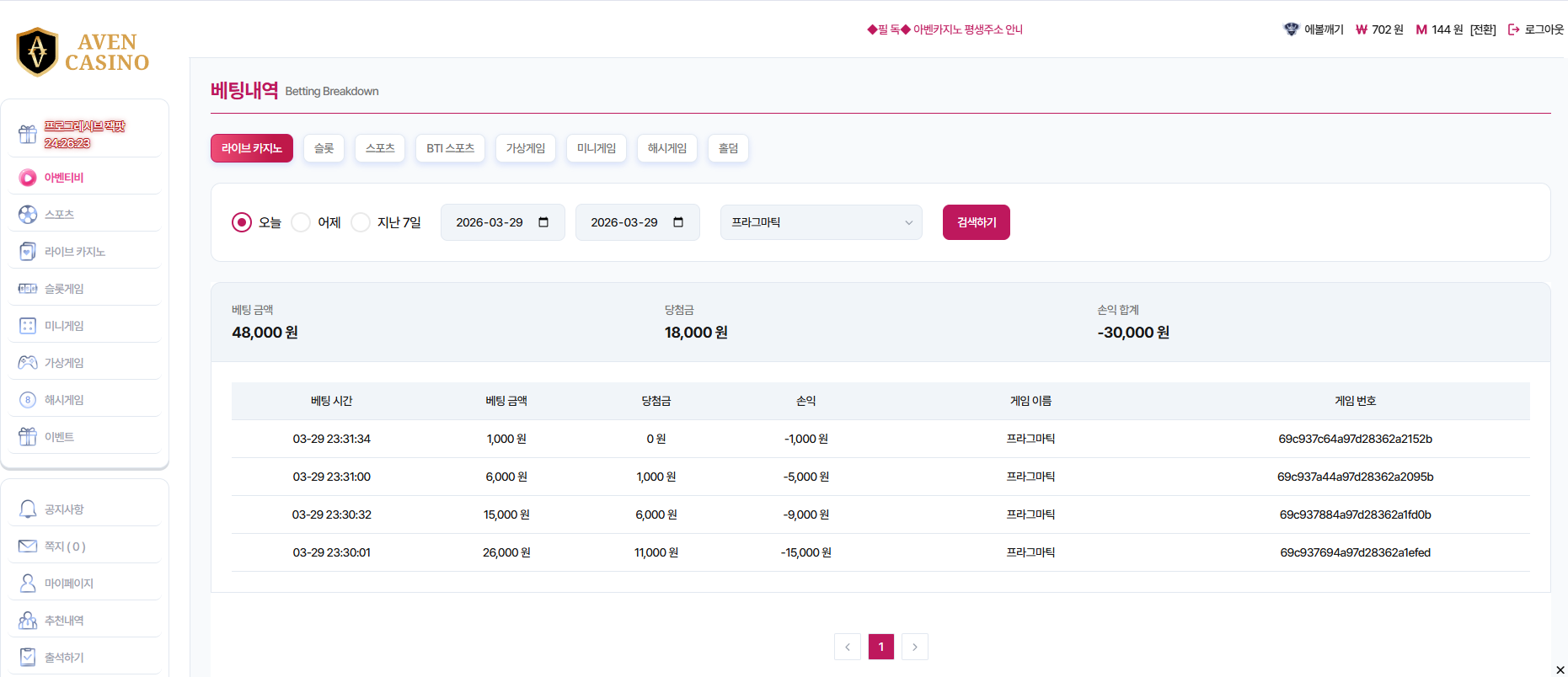Image resolution: width=1568 pixels, height=677 pixels.
Task: Switch to the 슬롯 tab
Action: pyautogui.click(x=324, y=148)
